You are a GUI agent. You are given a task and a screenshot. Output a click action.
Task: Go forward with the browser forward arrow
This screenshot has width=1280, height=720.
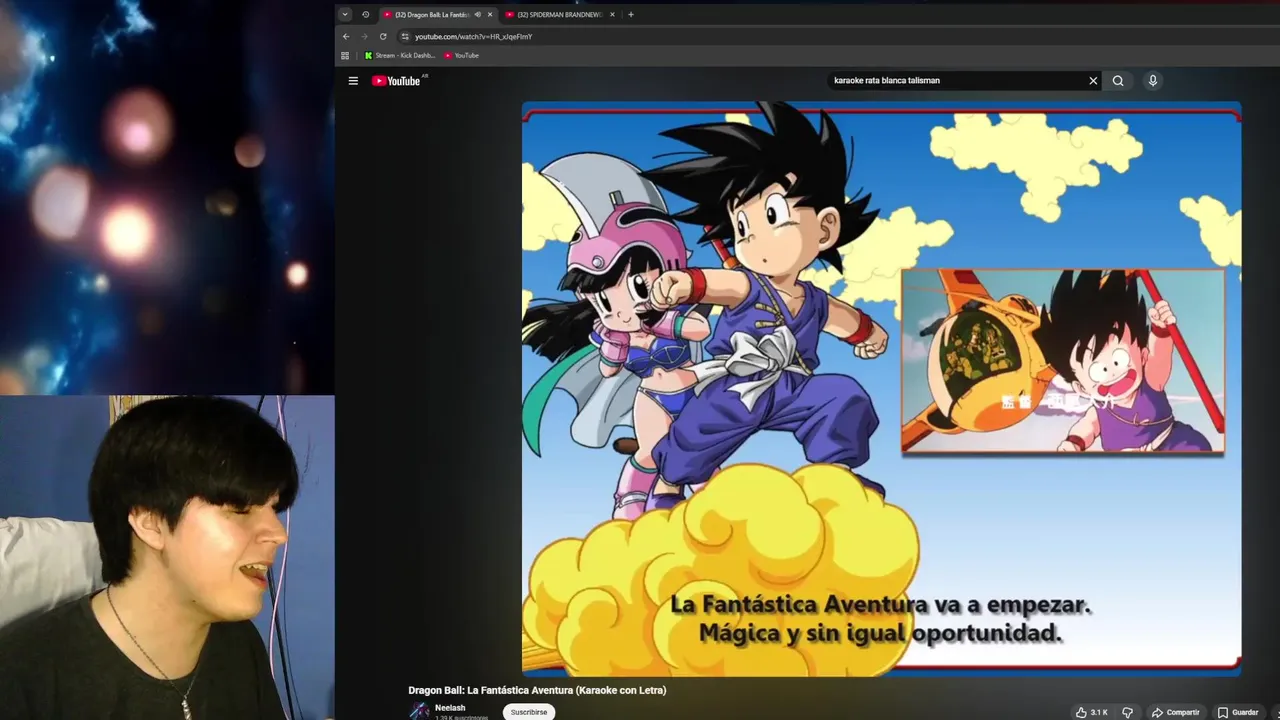(364, 36)
